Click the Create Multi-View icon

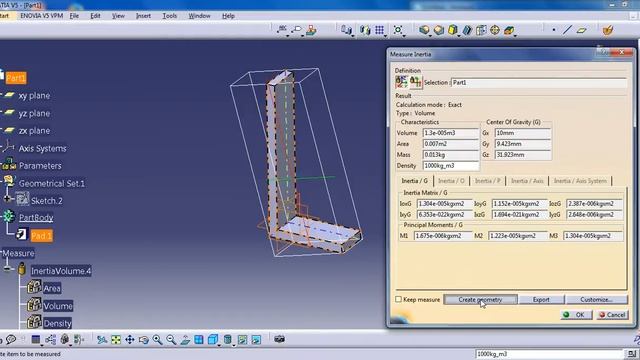[x=199, y=340]
